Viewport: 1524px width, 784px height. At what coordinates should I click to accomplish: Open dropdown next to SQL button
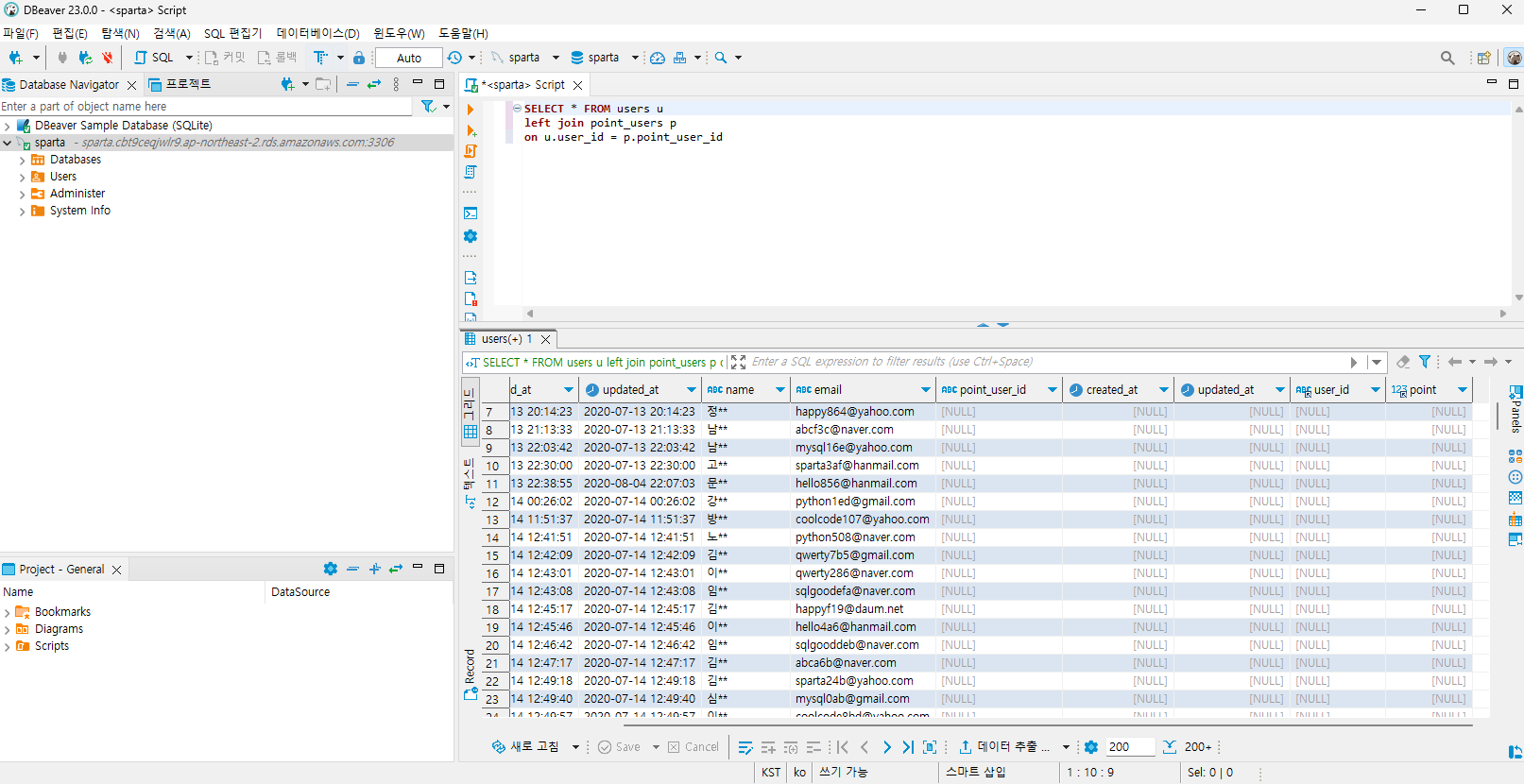(189, 58)
